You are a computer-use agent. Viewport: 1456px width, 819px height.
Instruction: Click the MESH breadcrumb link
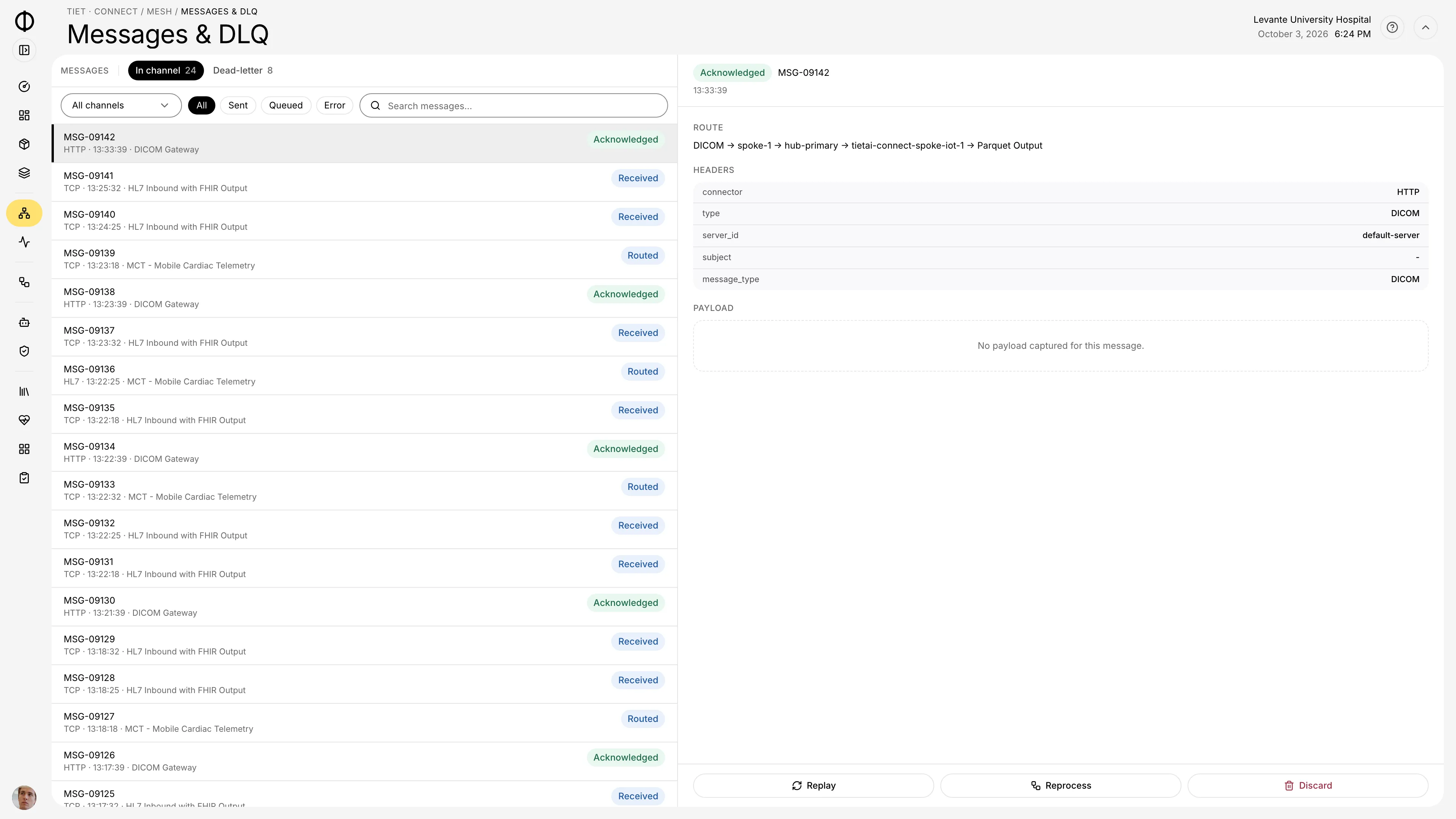point(159,11)
